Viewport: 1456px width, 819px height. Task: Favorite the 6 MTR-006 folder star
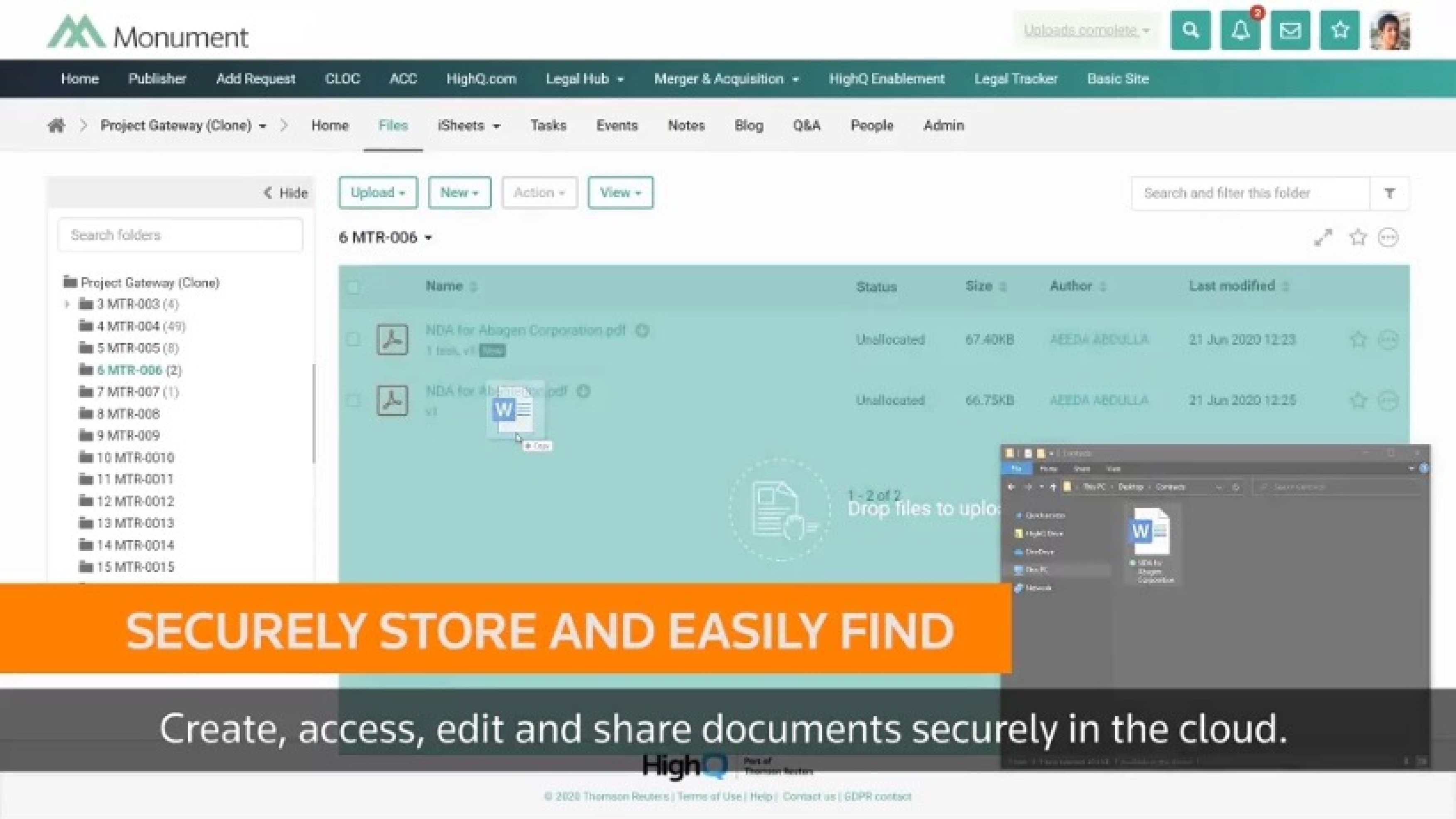pos(1358,238)
